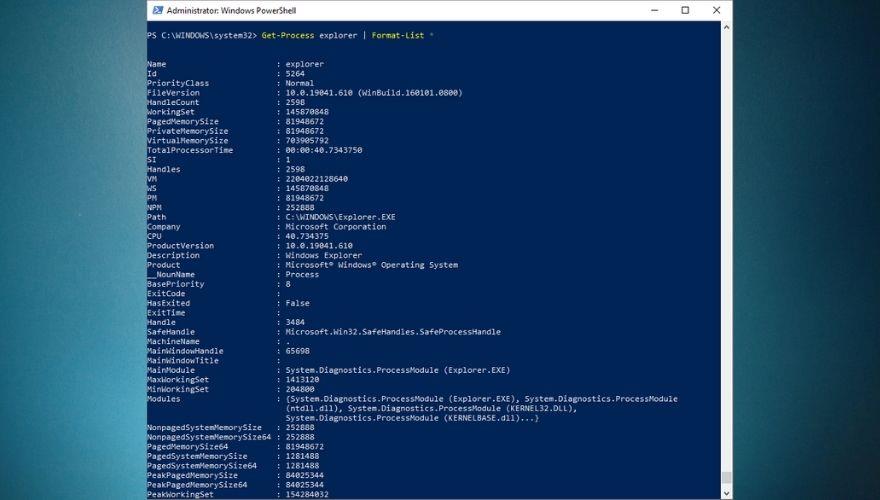Click the ProductVersion label
The width and height of the screenshot is (880, 500).
(x=180, y=246)
